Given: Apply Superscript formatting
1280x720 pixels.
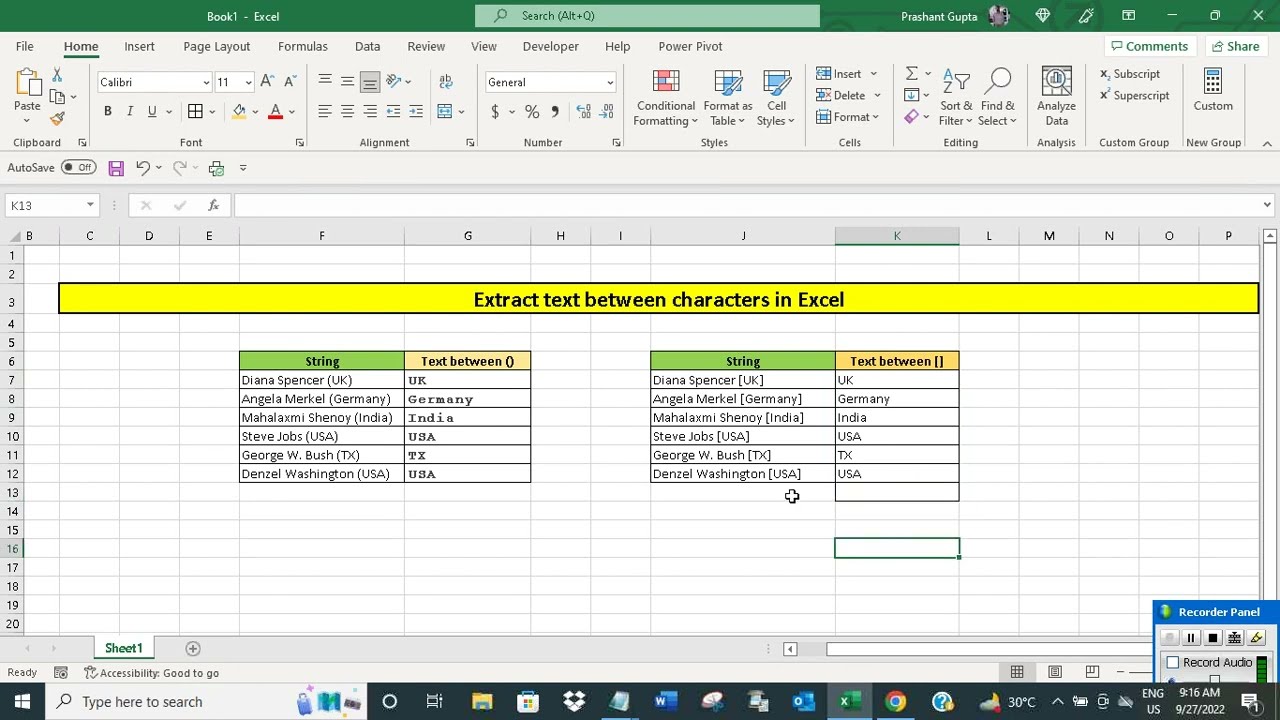Looking at the screenshot, I should point(1134,96).
